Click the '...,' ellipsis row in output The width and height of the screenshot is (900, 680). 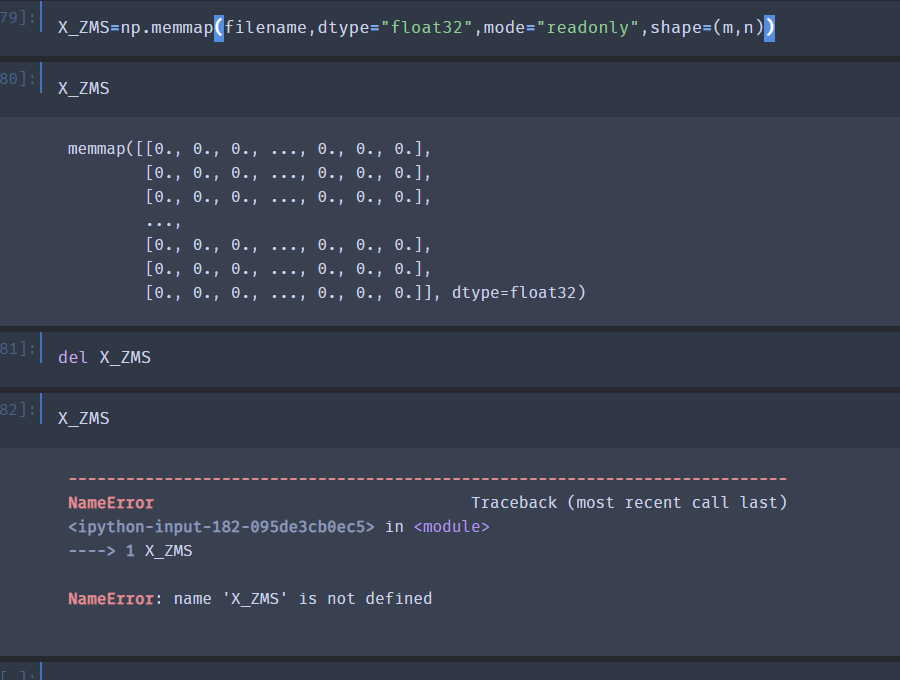(164, 222)
